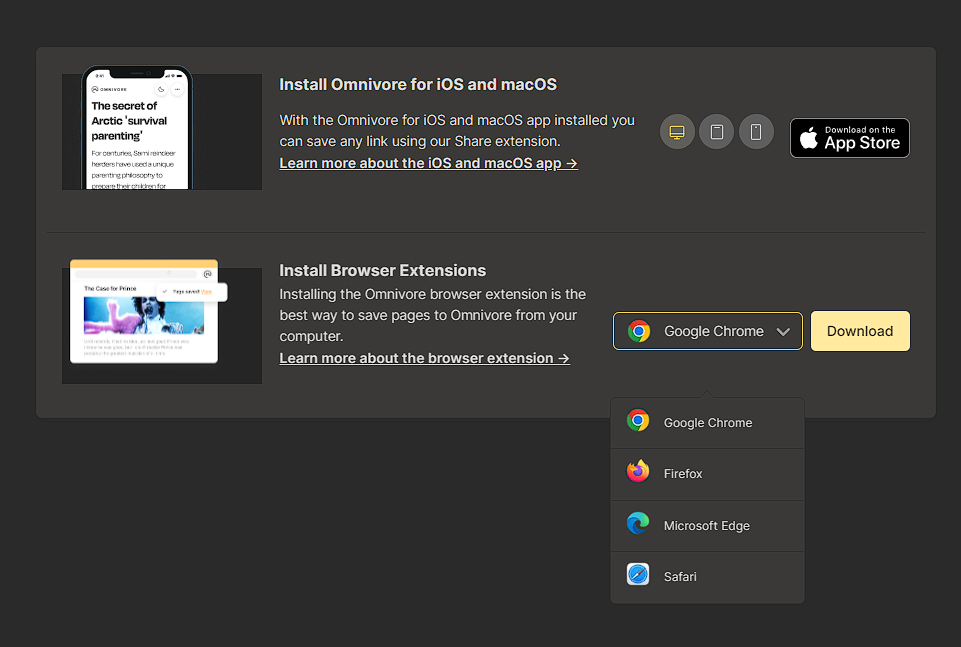Click the Firefox logo in the dropdown list

[x=638, y=472]
